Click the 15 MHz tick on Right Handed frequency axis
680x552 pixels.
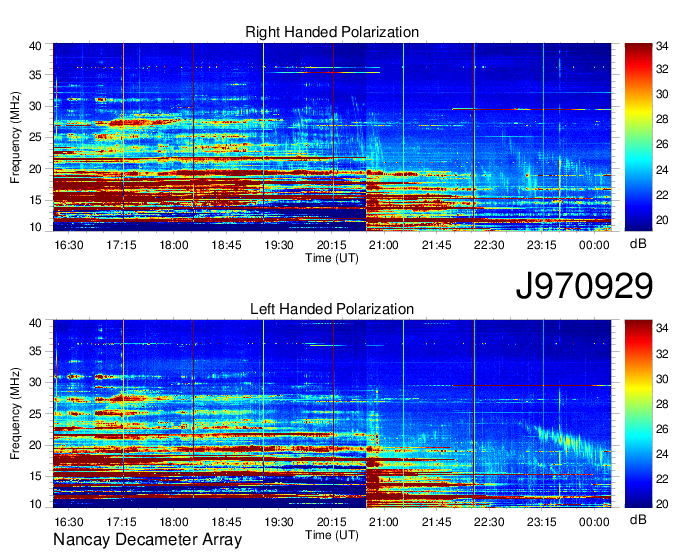pos(35,200)
